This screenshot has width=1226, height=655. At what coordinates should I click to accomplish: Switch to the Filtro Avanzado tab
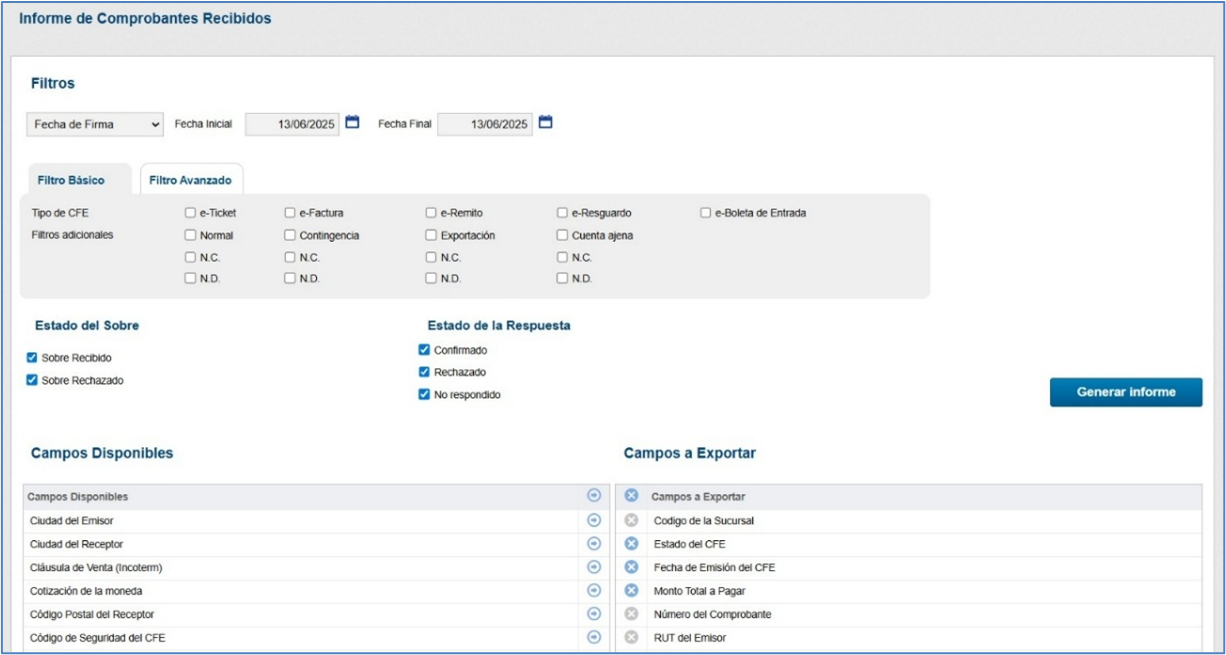(x=190, y=180)
